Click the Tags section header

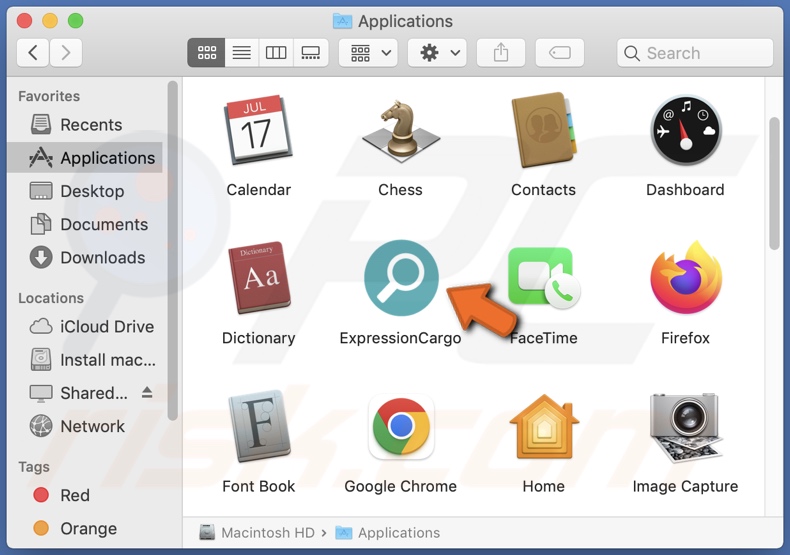[x=34, y=467]
